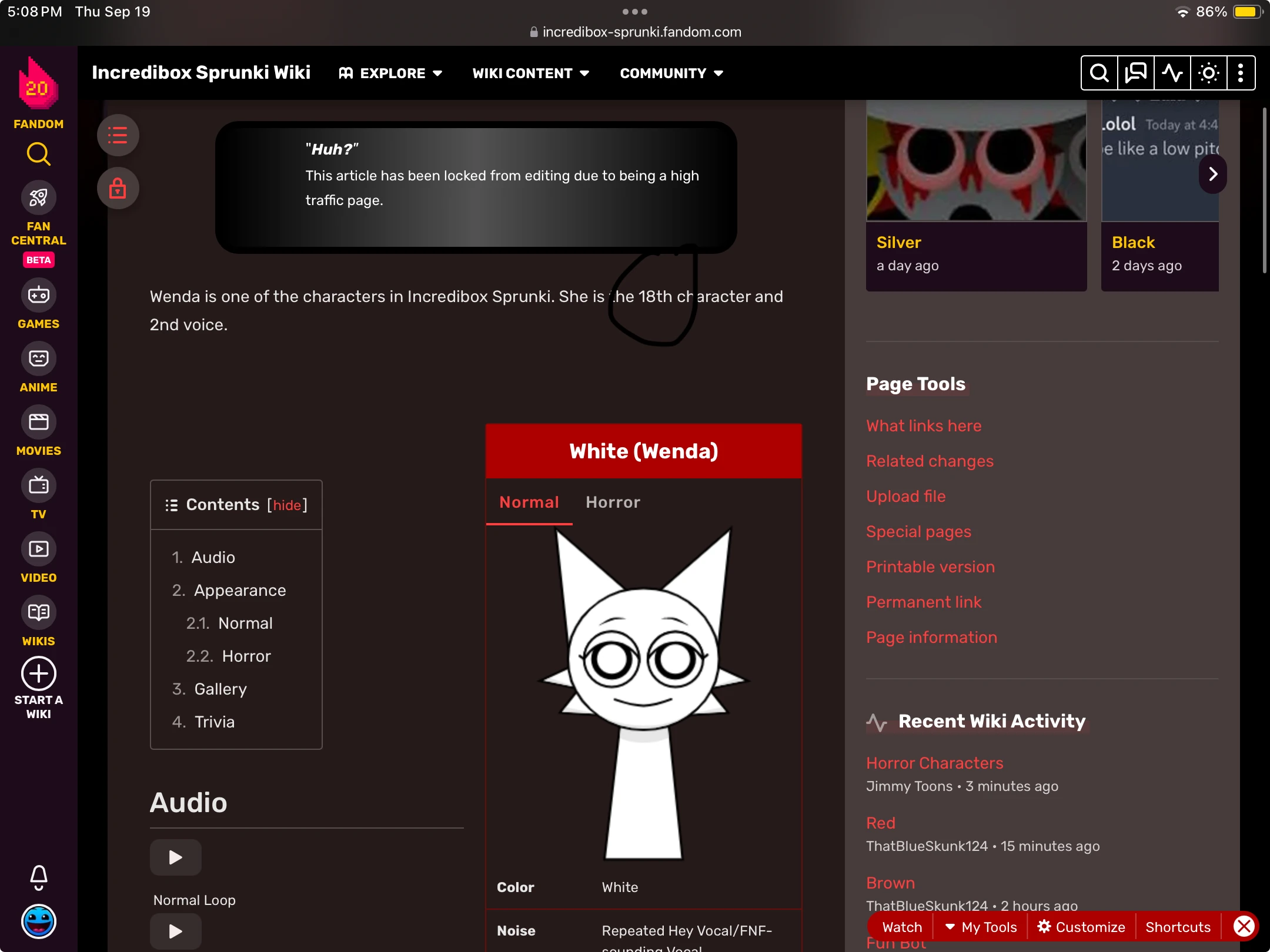Switch to the Horror infobox tab
Screen dimensions: 1270x952
(x=613, y=502)
